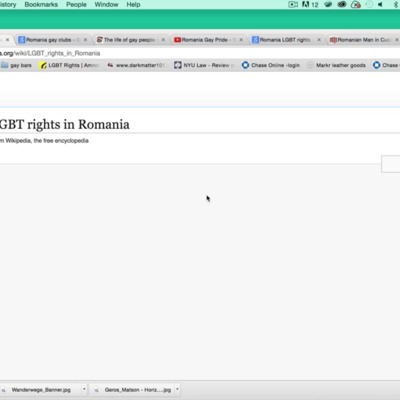This screenshot has height=400, width=400.
Task: Open the Window menu
Action: point(106,5)
